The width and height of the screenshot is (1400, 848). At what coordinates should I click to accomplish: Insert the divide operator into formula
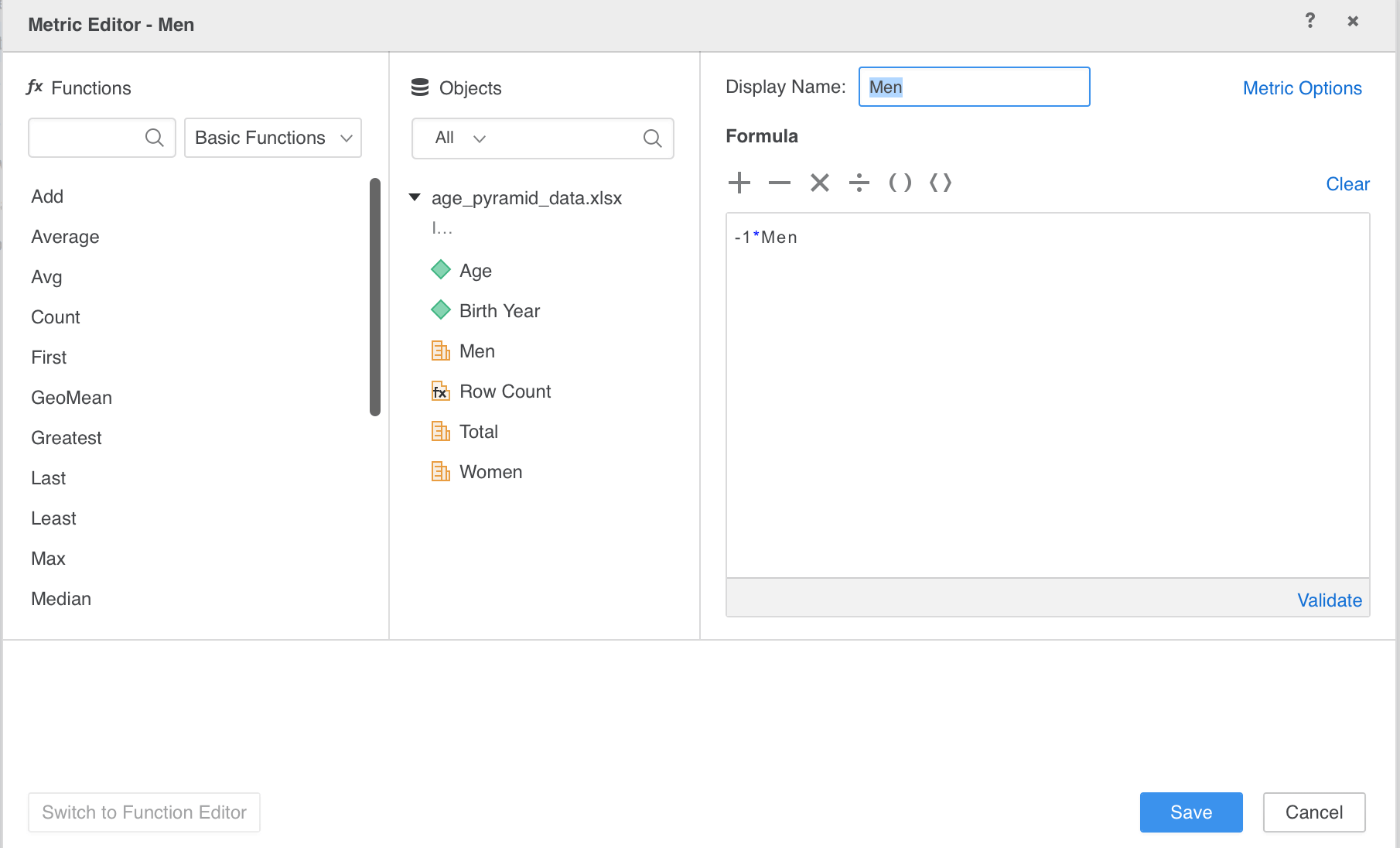(x=859, y=183)
